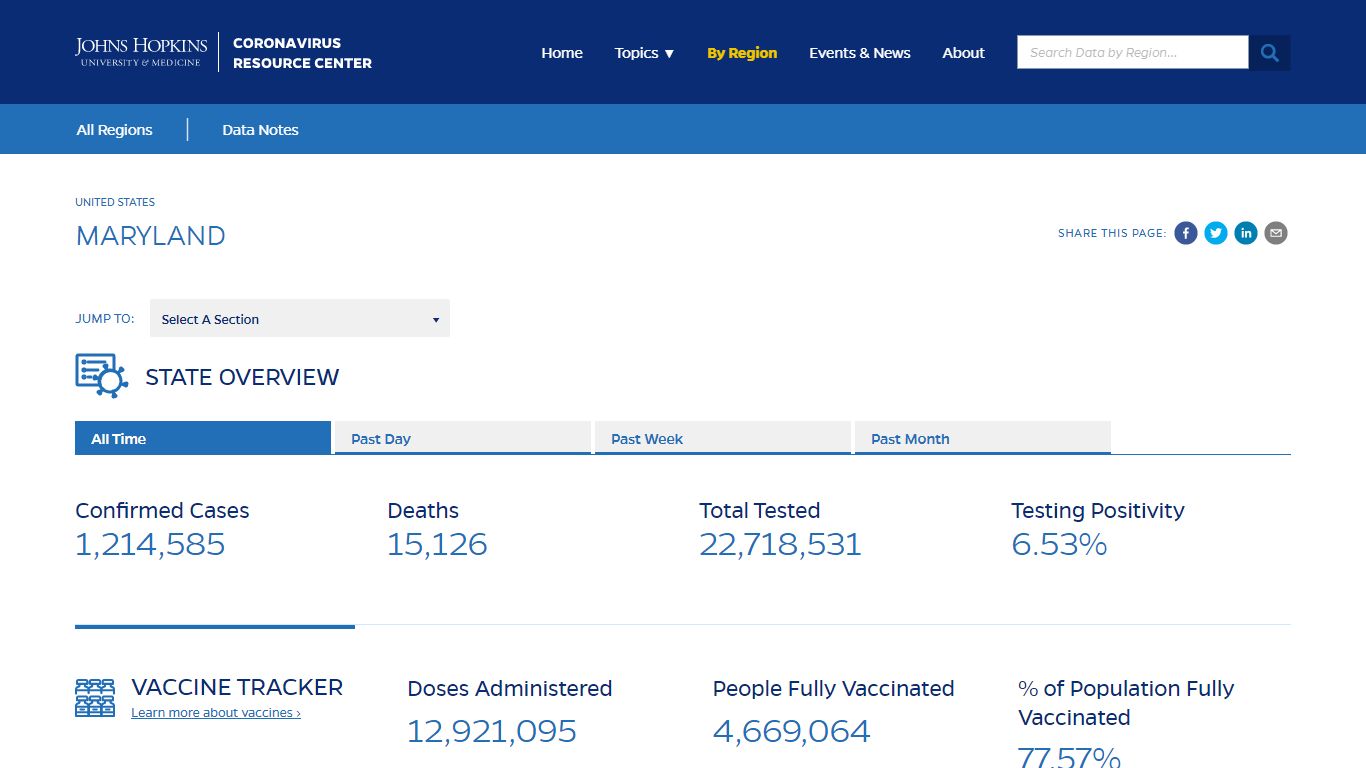Viewport: 1366px width, 768px height.
Task: Click Coronavirus Resource Center title
Action: [x=302, y=53]
